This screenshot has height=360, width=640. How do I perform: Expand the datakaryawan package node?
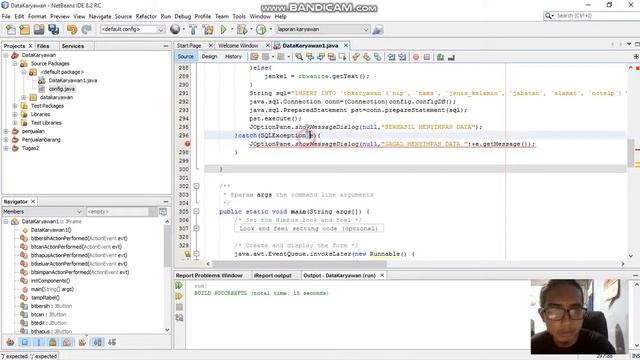click(24, 98)
